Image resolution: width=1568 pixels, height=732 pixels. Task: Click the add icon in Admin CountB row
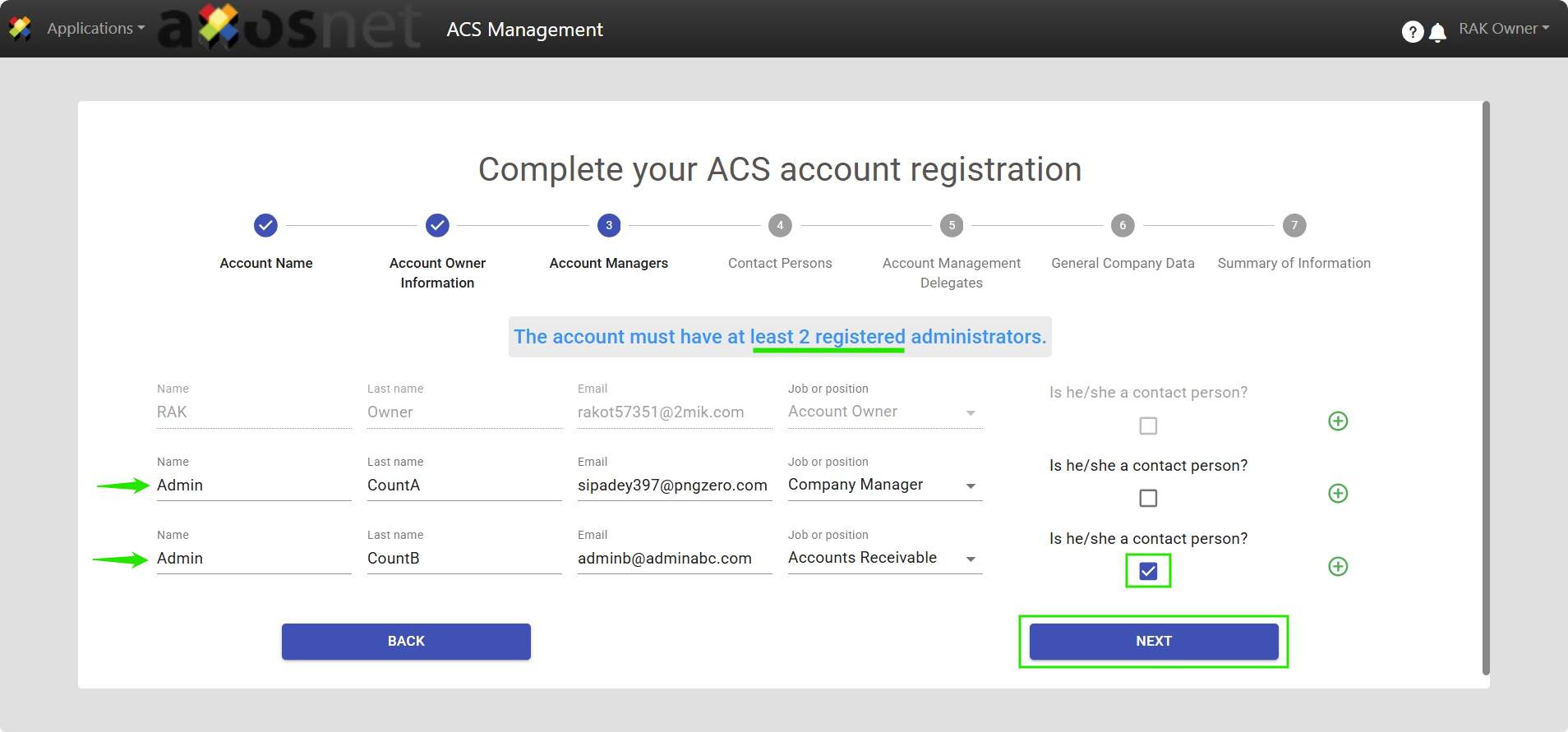click(x=1338, y=567)
